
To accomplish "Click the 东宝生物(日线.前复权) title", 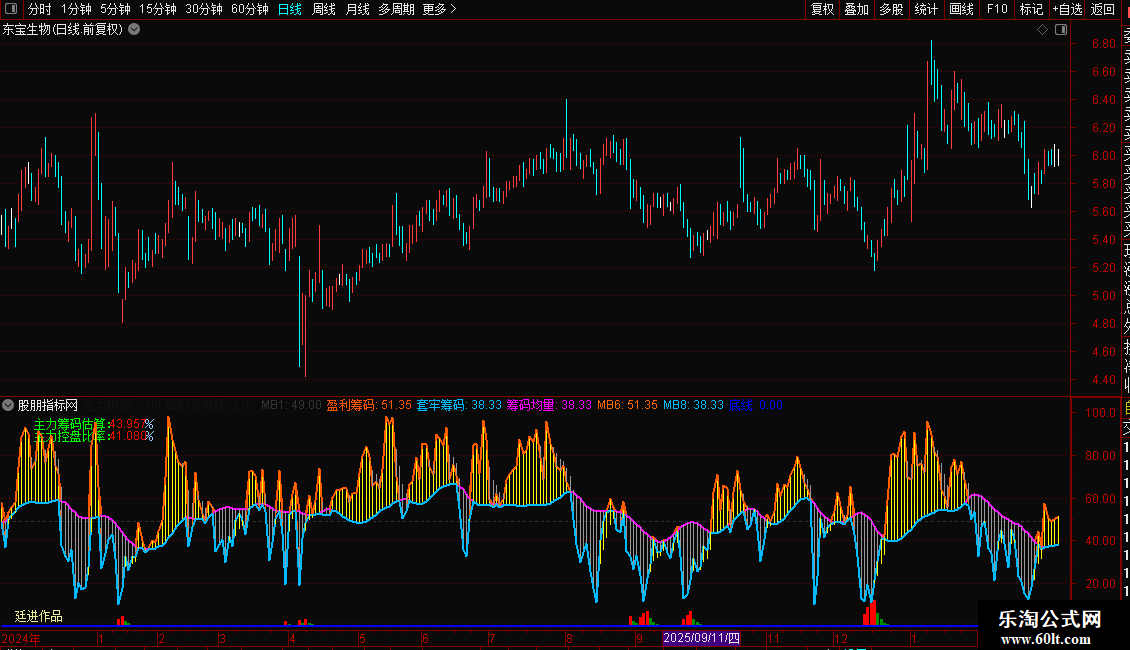I will coord(63,30).
